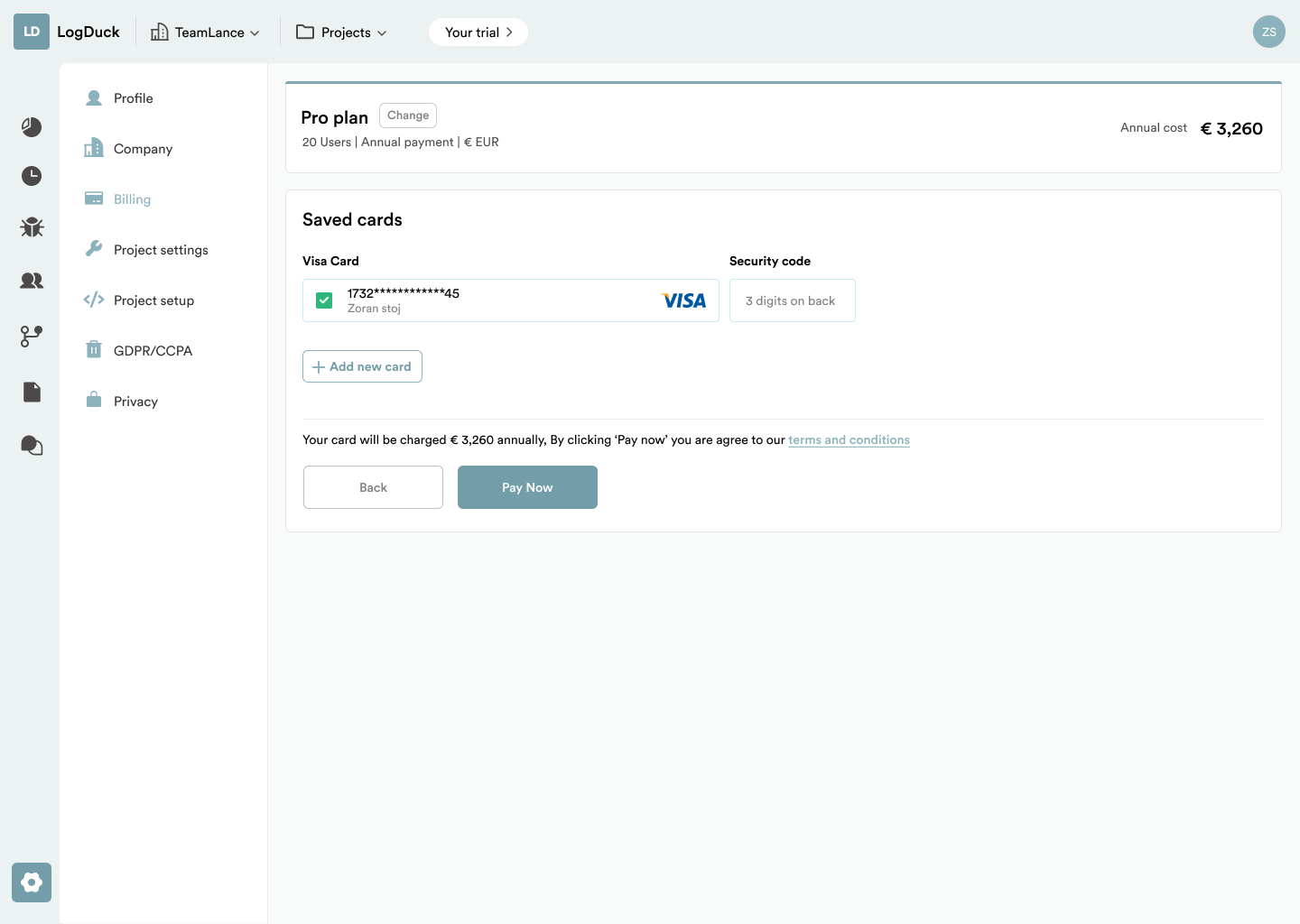The height and width of the screenshot is (924, 1300).
Task: Open the team members icon
Action: coord(32,281)
